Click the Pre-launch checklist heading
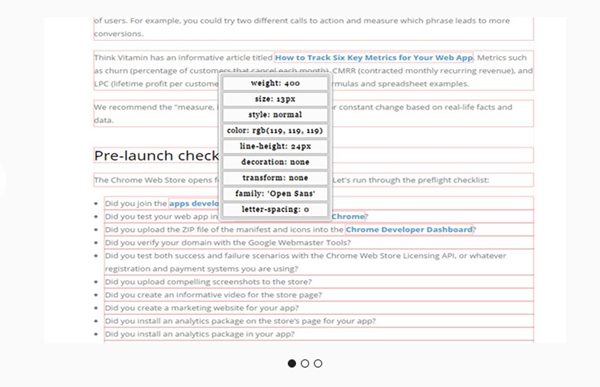Image resolution: width=600 pixels, height=387 pixels. [x=157, y=155]
